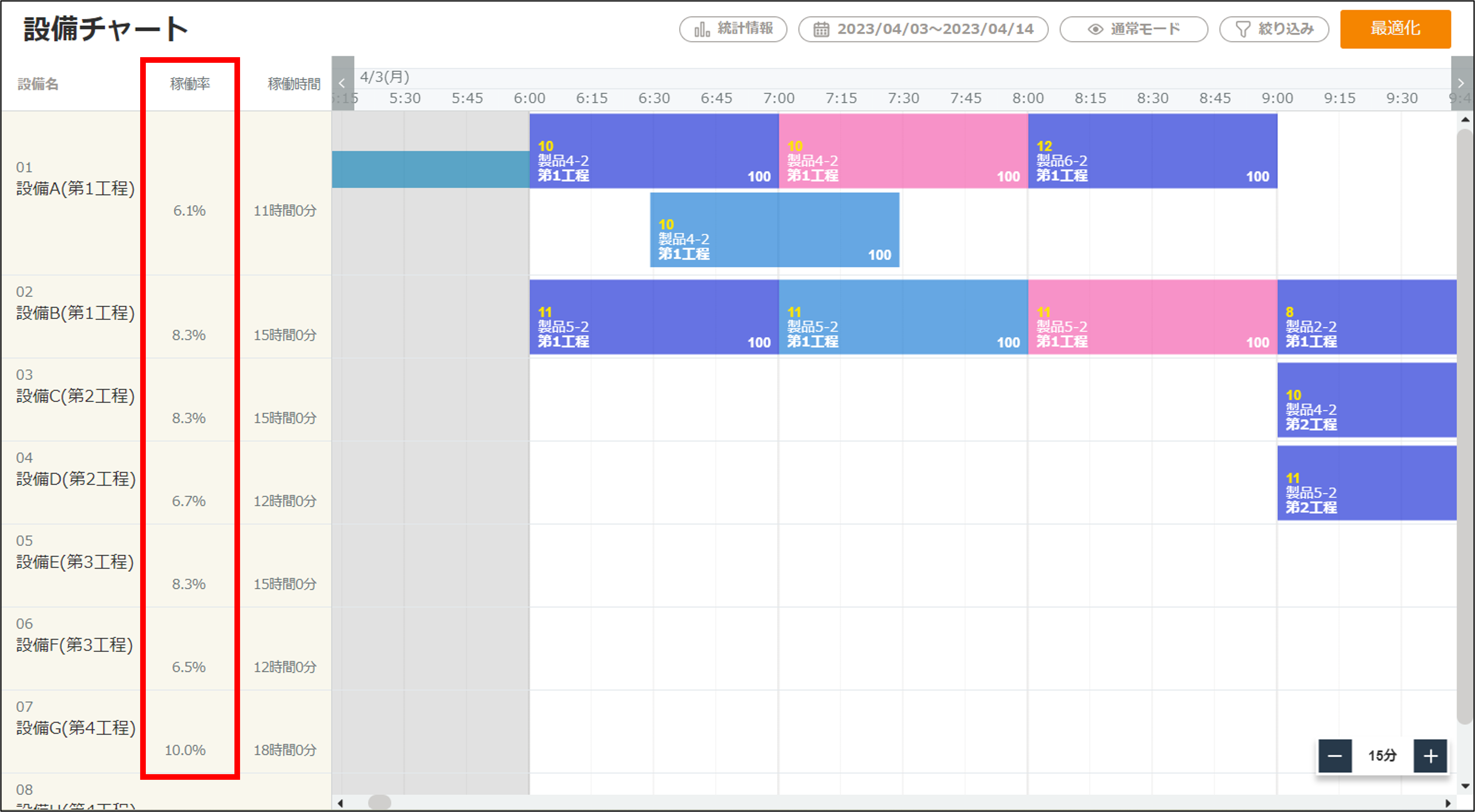This screenshot has width=1475, height=812.
Task: Click the 6:00 time marker
Action: pos(529,98)
